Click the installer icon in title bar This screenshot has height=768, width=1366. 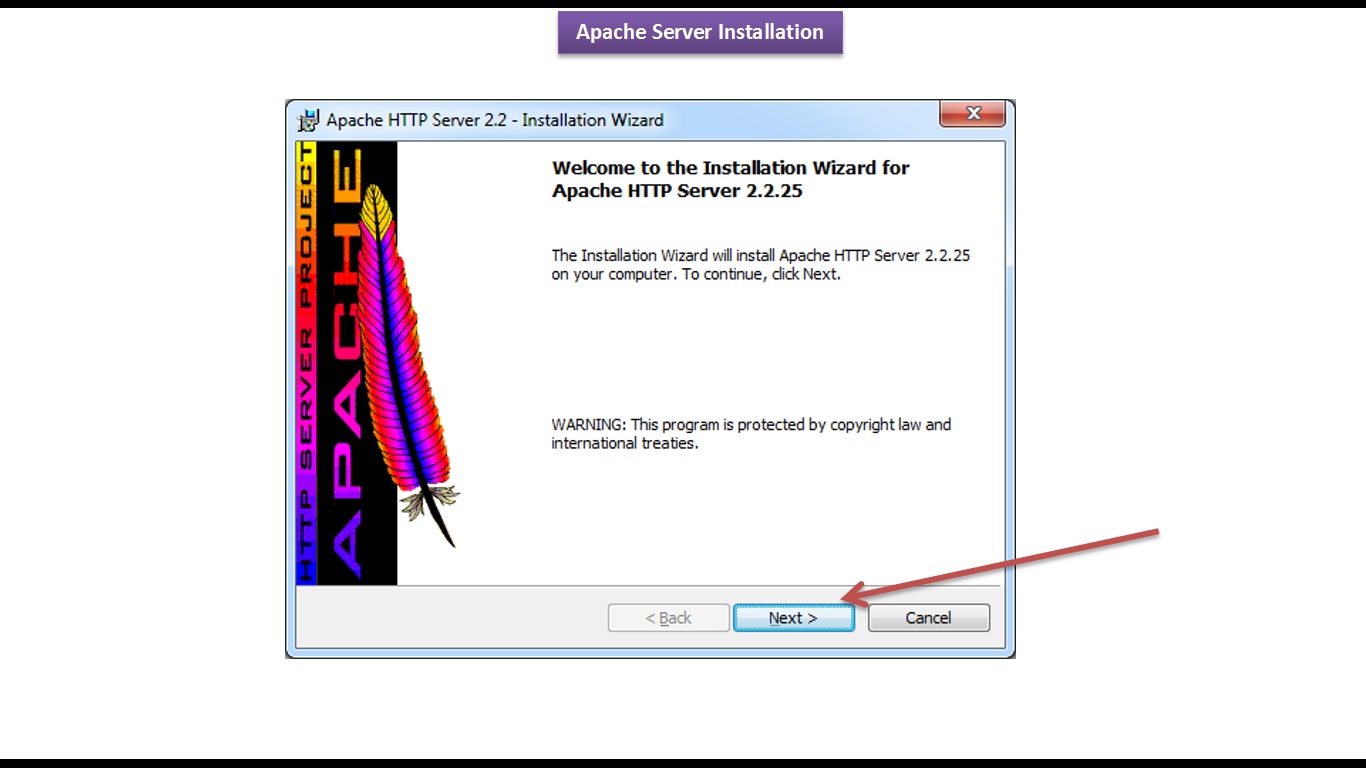tap(310, 120)
